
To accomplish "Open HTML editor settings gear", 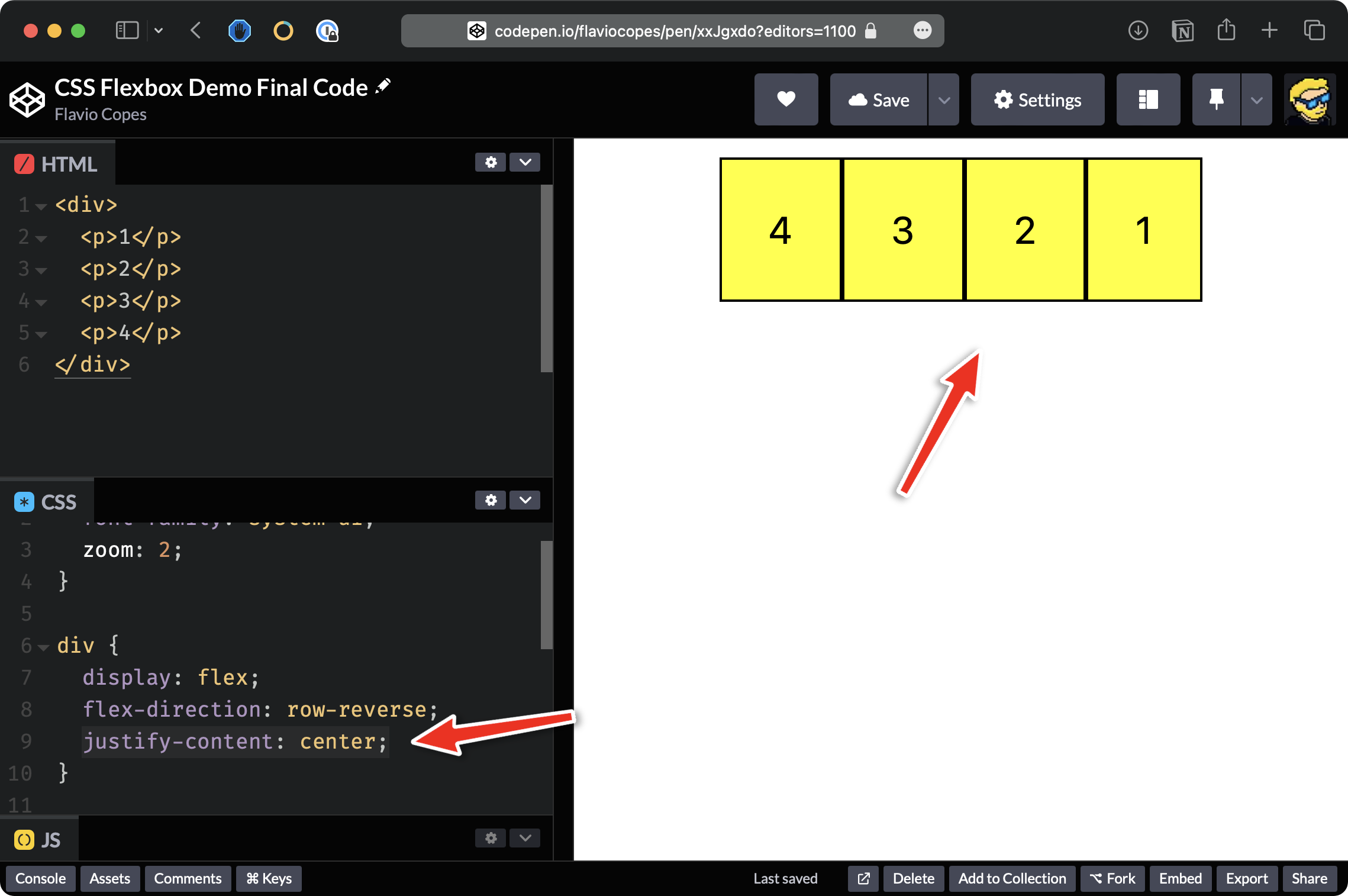I will pyautogui.click(x=491, y=162).
